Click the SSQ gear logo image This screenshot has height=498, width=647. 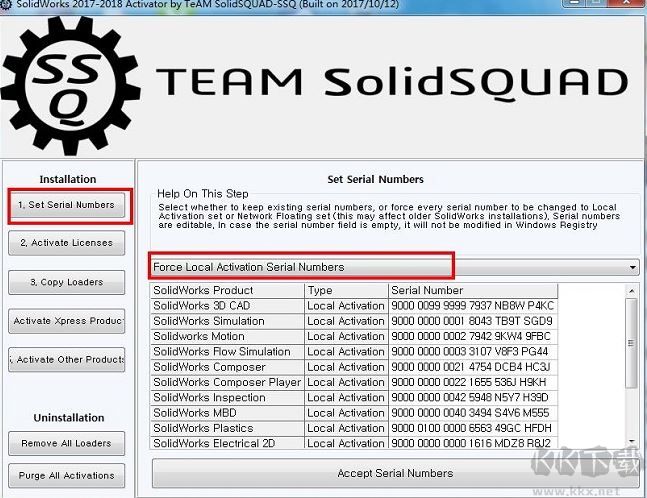click(x=70, y=86)
